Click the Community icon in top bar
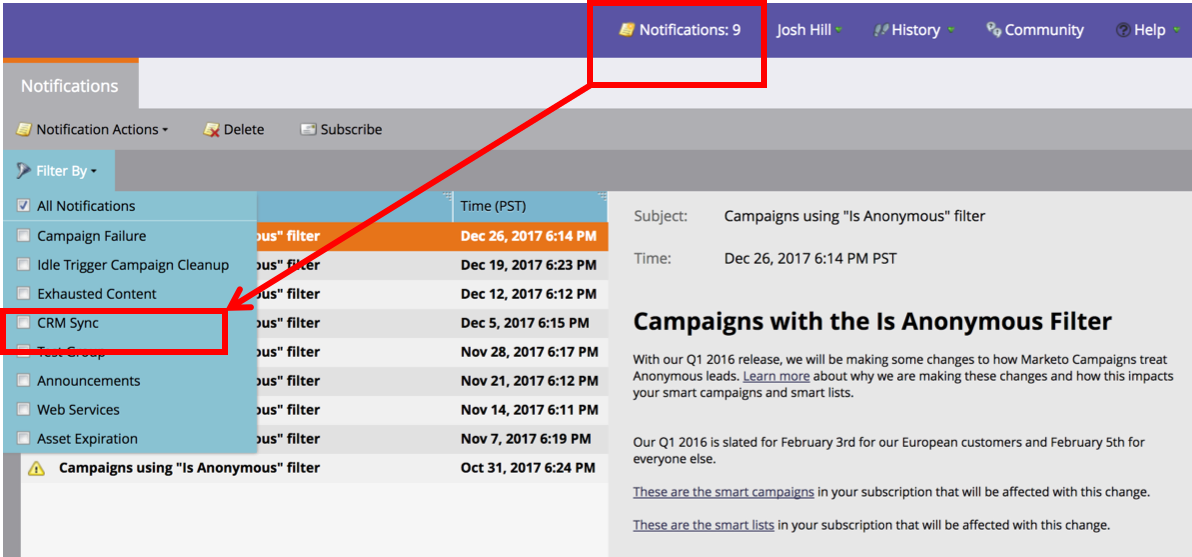Screen dimensions: 1192x557 click(994, 30)
